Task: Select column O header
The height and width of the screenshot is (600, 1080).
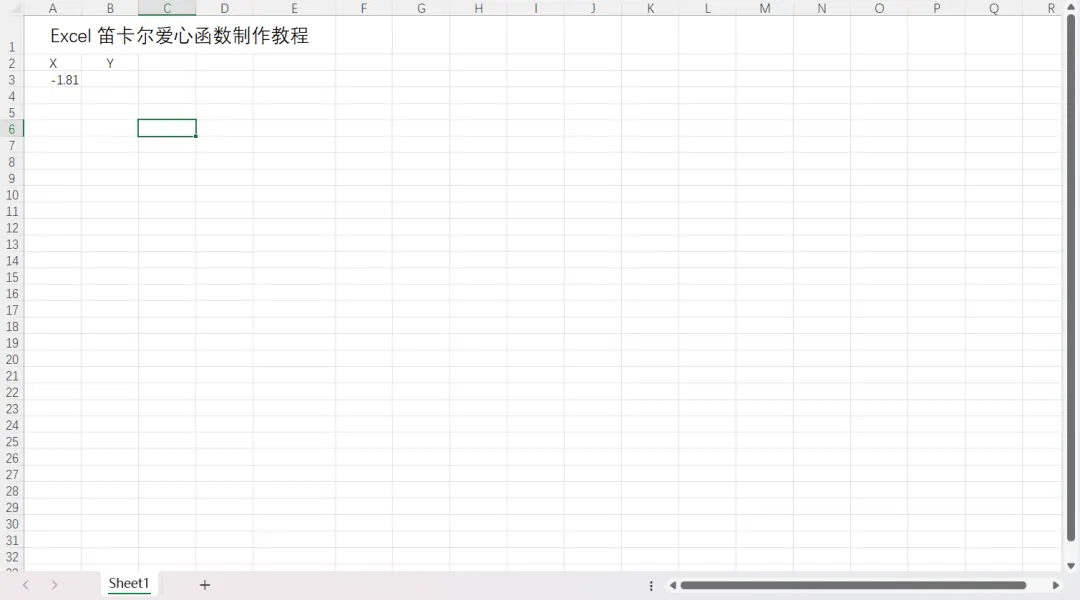Action: (879, 8)
